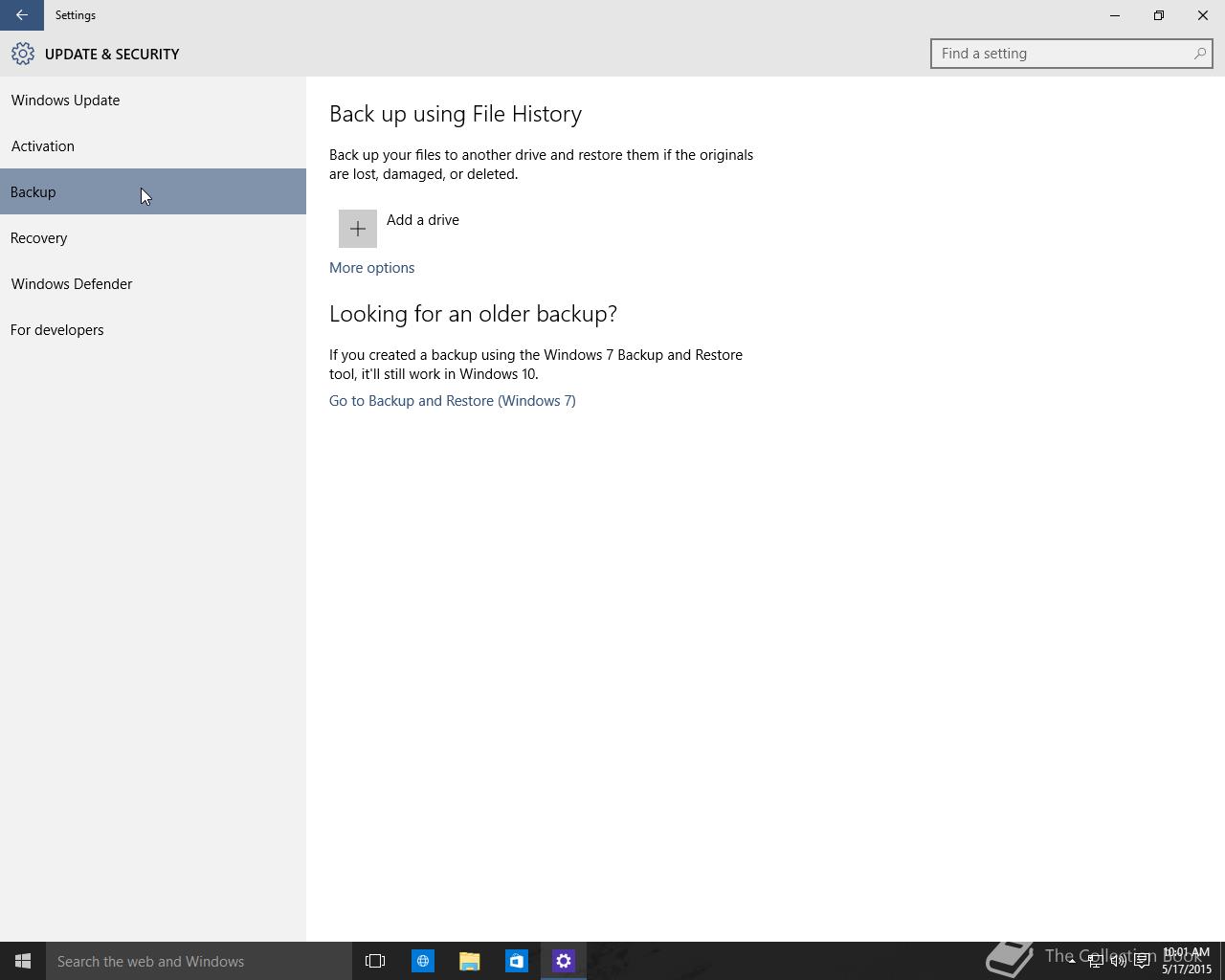Viewport: 1225px width, 980px height.
Task: Click the magnifier icon in Find a setting
Action: click(1199, 54)
